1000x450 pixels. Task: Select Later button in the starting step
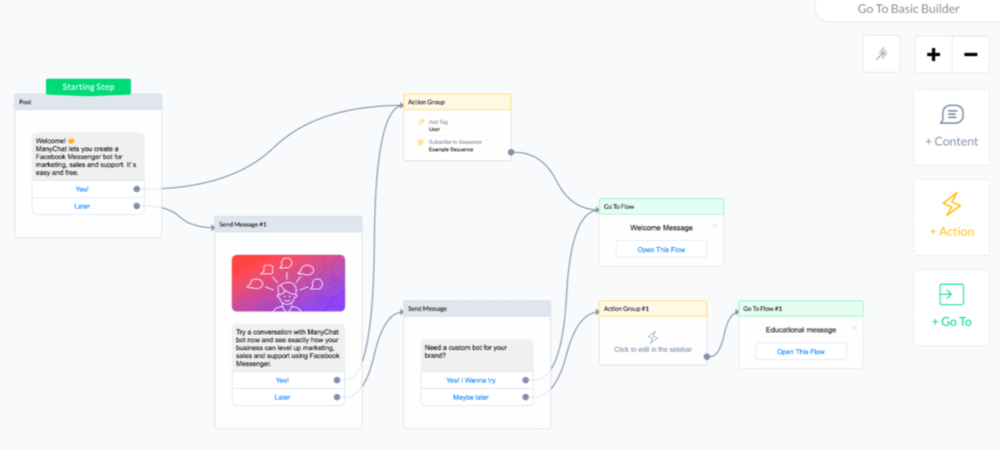pyautogui.click(x=82, y=206)
